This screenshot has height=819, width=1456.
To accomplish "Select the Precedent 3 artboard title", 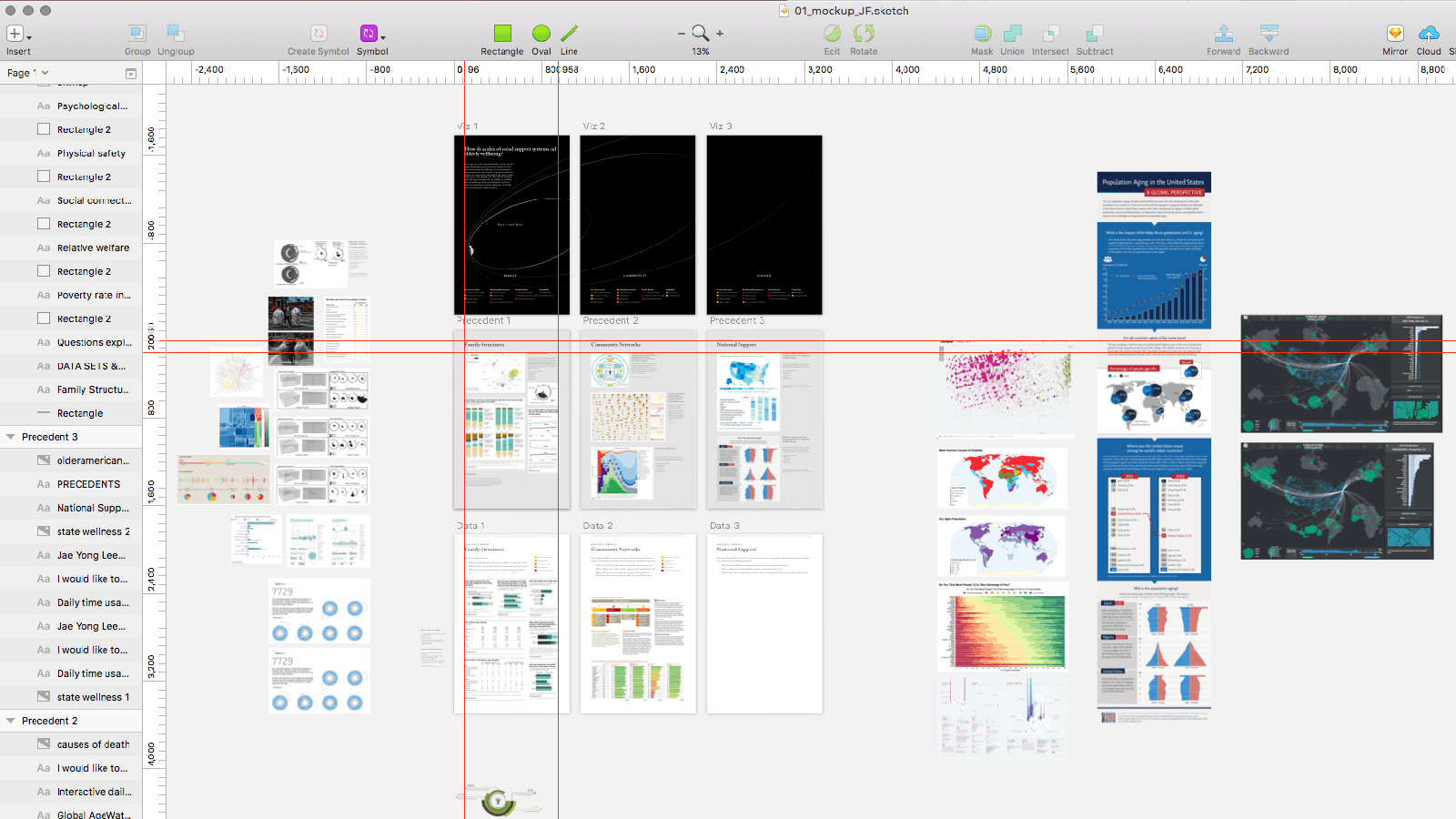I will pyautogui.click(x=737, y=320).
